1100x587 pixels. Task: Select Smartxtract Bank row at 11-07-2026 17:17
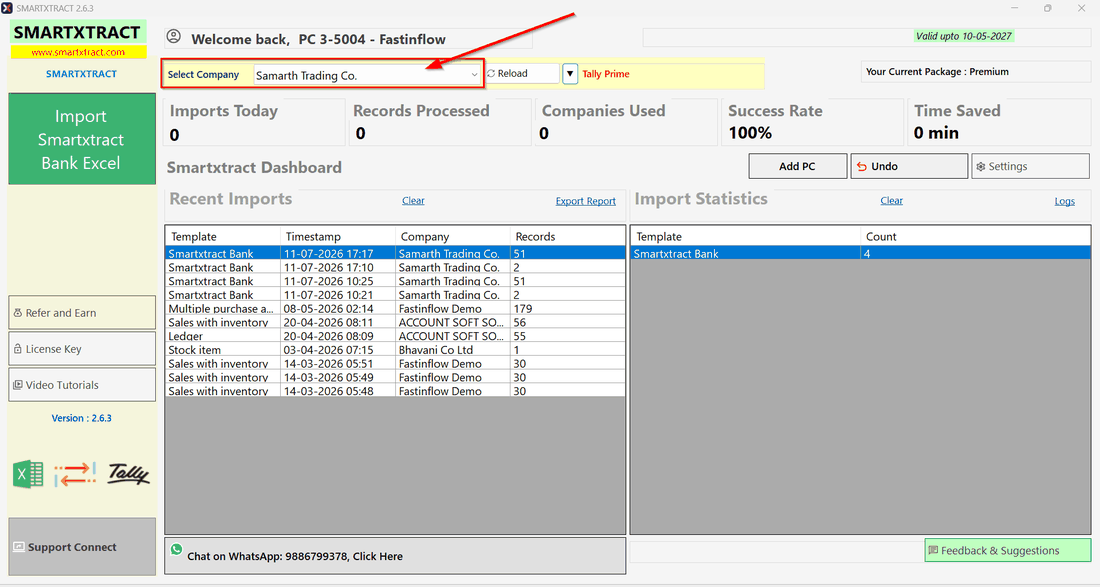pyautogui.click(x=395, y=254)
